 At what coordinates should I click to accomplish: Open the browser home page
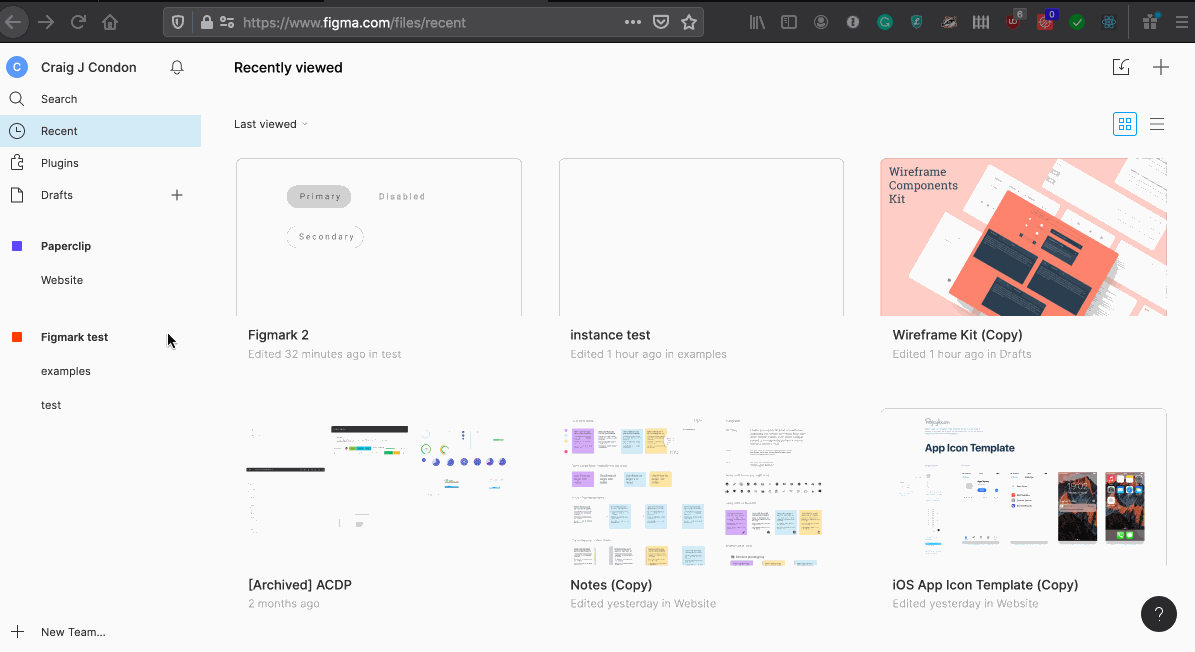110,22
